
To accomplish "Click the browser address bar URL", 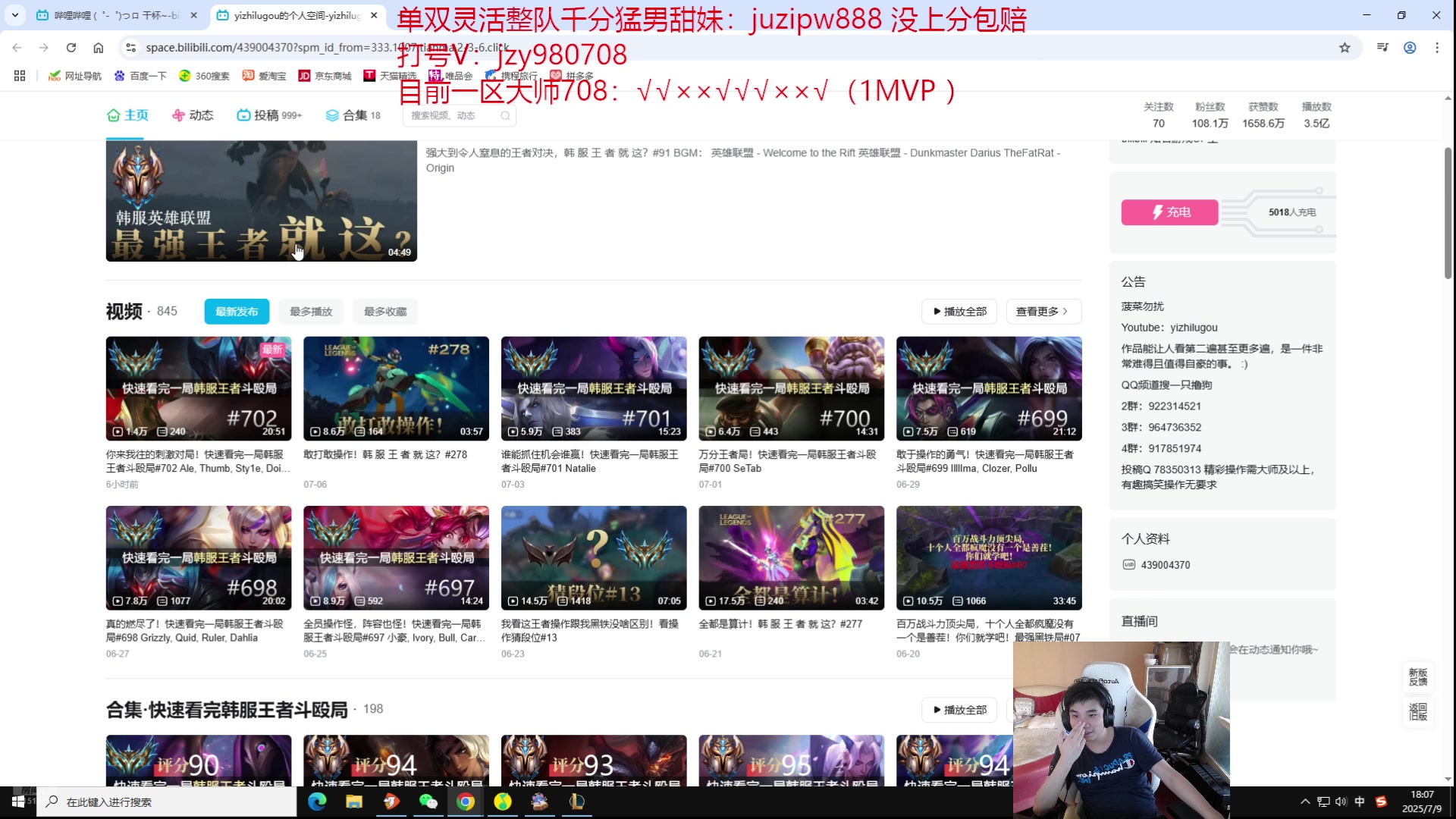I will 326,48.
